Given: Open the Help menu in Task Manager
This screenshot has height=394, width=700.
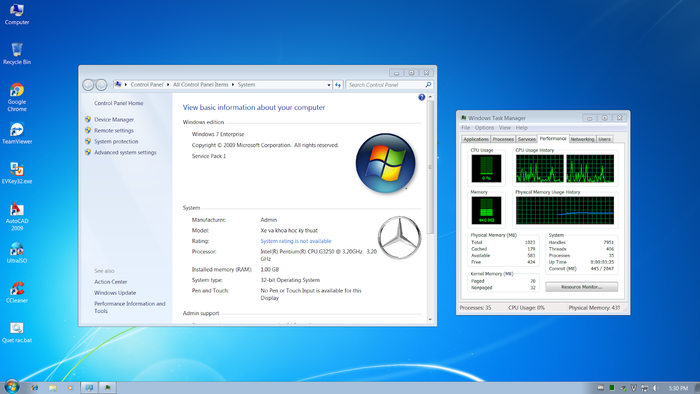Looking at the screenshot, I should point(521,128).
